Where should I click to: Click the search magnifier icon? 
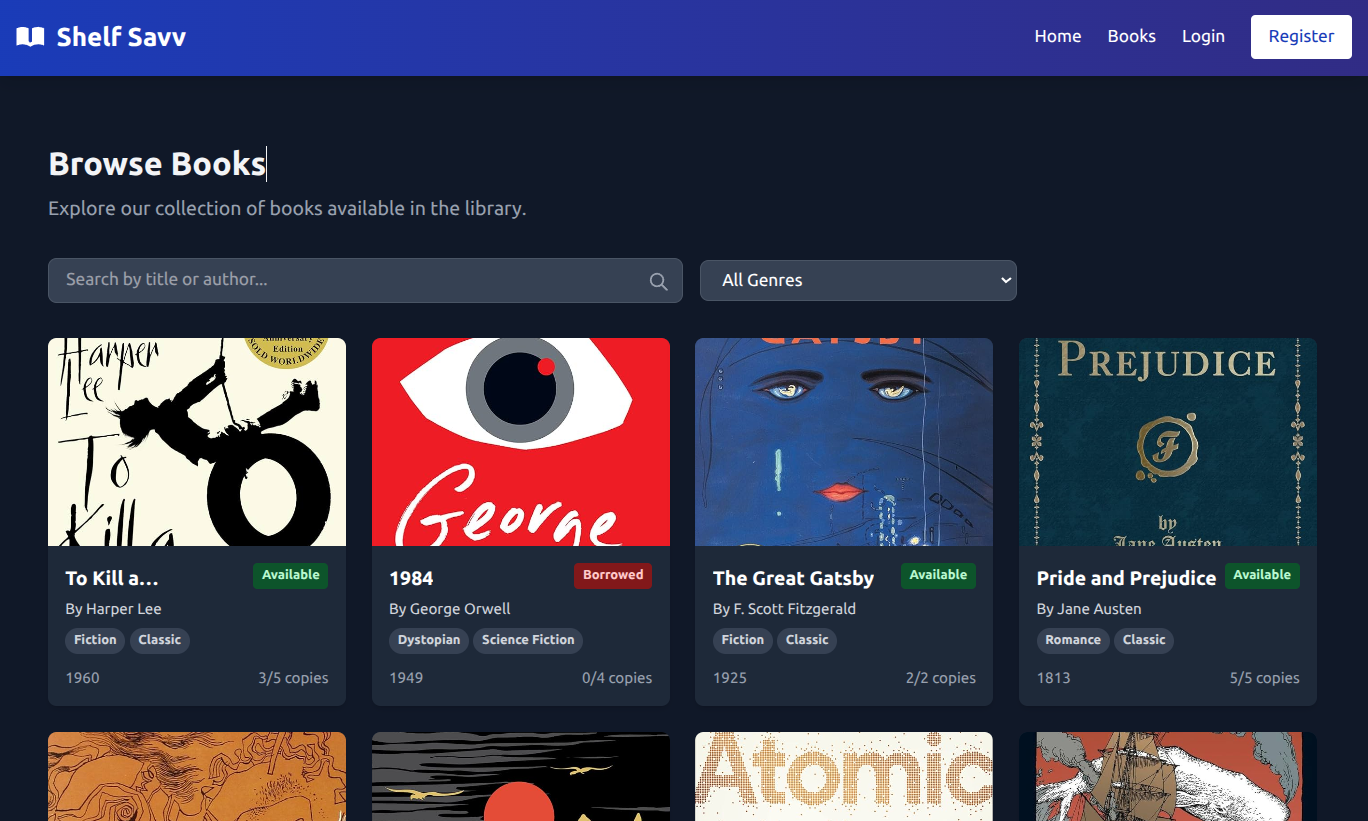[658, 281]
